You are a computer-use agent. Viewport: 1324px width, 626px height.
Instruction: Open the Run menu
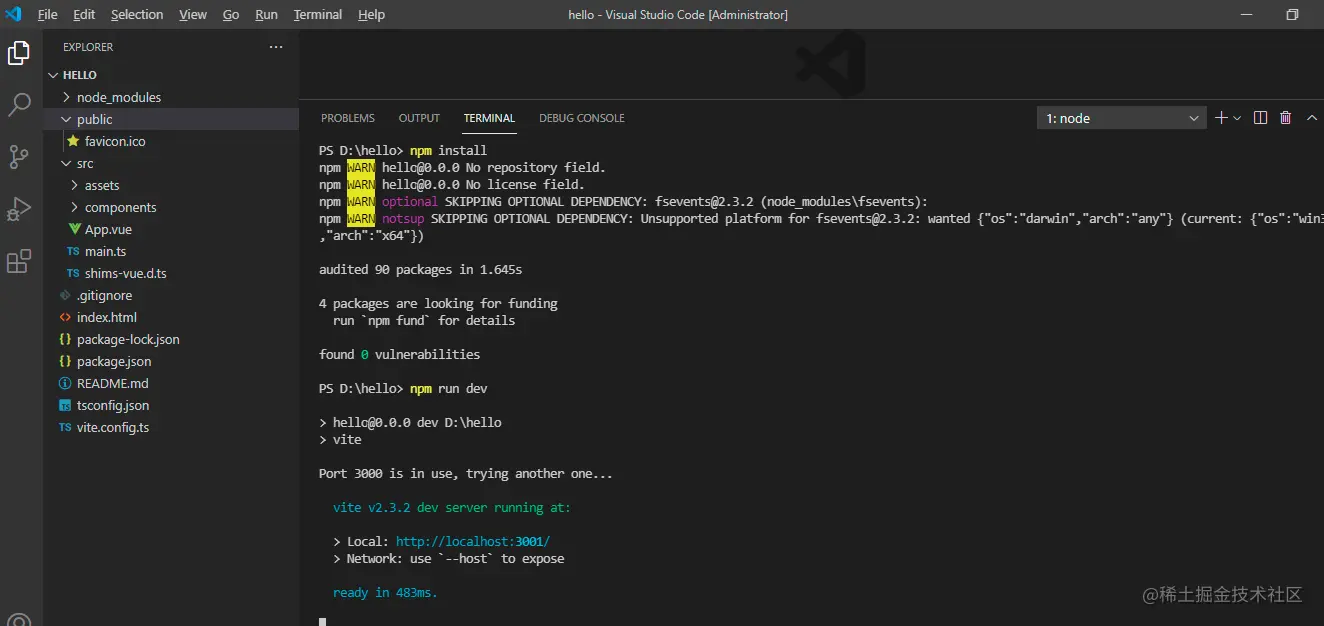(x=266, y=14)
